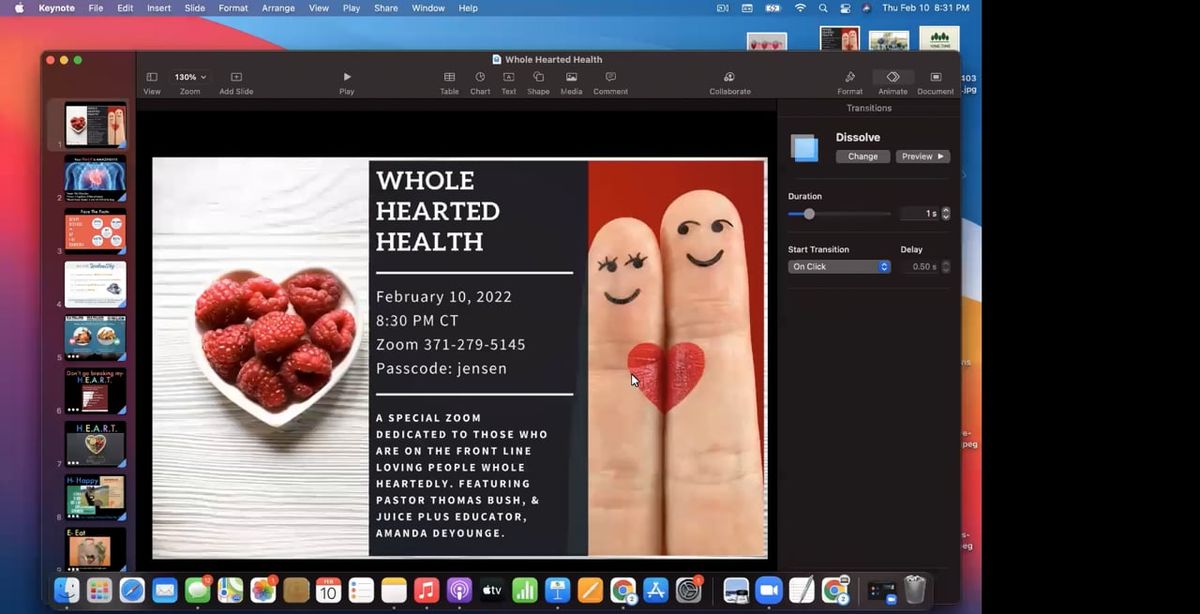Viewport: 1200px width, 614px height.
Task: Open the View options in the toolbar
Action: click(152, 83)
